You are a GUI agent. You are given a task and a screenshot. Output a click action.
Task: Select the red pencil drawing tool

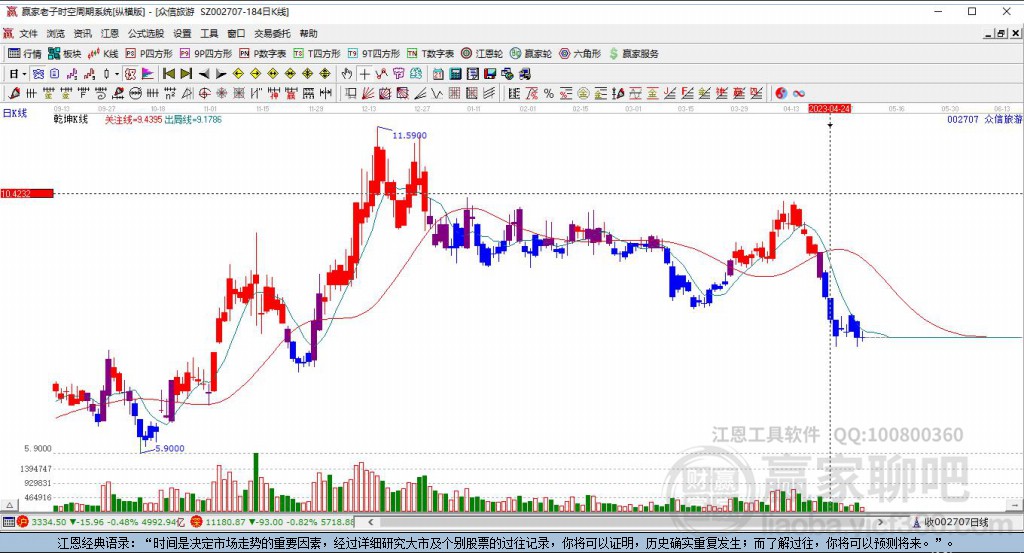coord(14,93)
